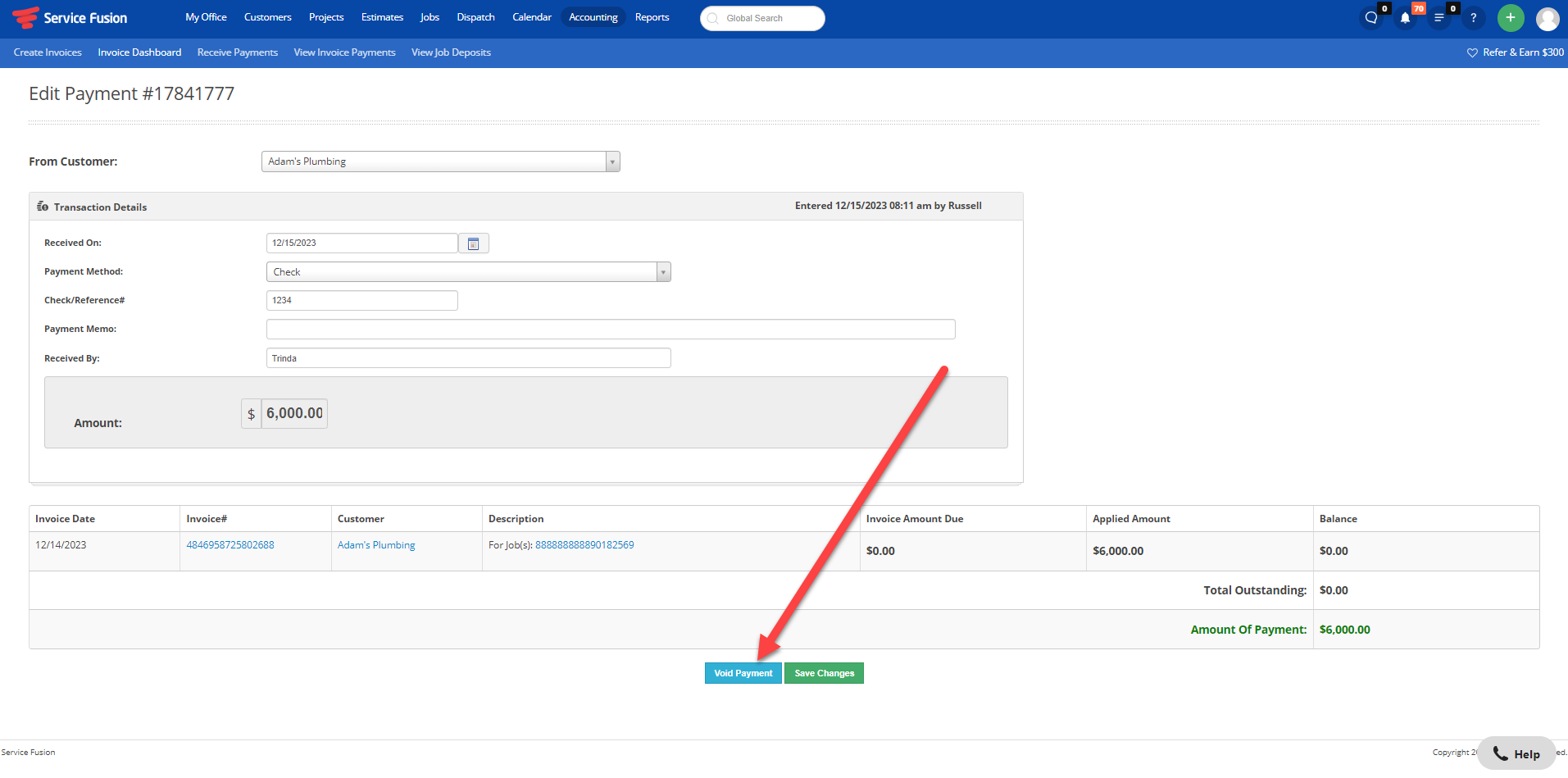Open the My Office menu
The image size is (1568, 778).
pos(206,17)
